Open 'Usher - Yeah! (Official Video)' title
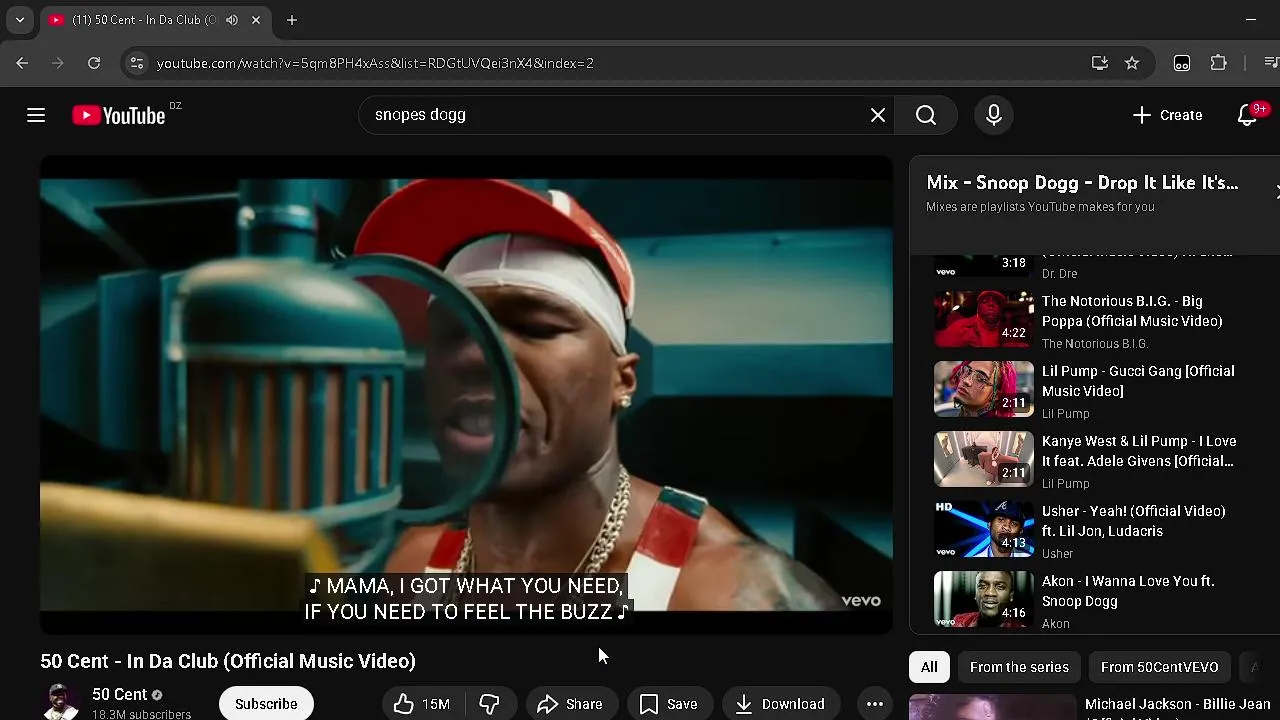Image resolution: width=1280 pixels, height=720 pixels. click(x=1134, y=521)
